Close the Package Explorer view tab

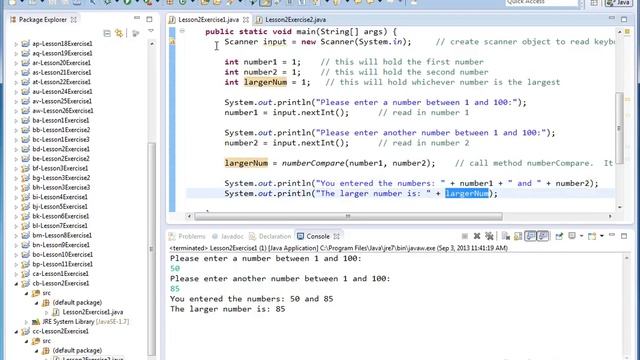(x=73, y=20)
